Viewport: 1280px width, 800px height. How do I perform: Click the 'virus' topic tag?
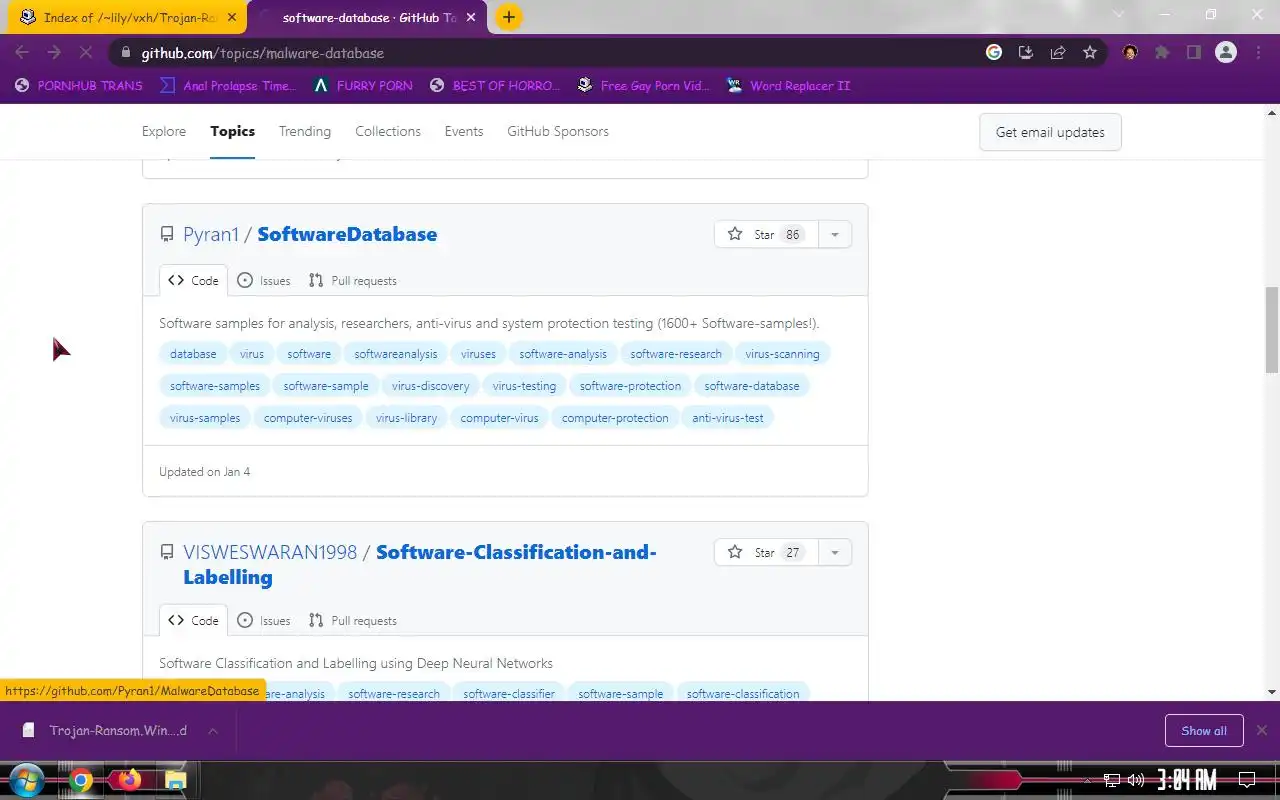[252, 354]
